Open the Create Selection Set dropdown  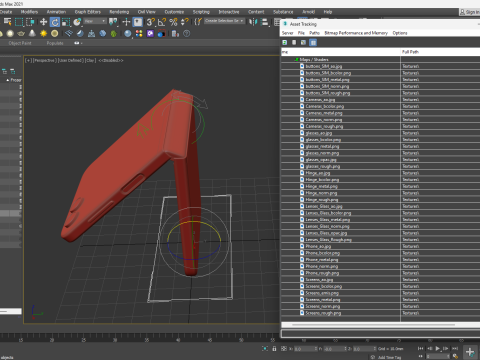point(224,21)
